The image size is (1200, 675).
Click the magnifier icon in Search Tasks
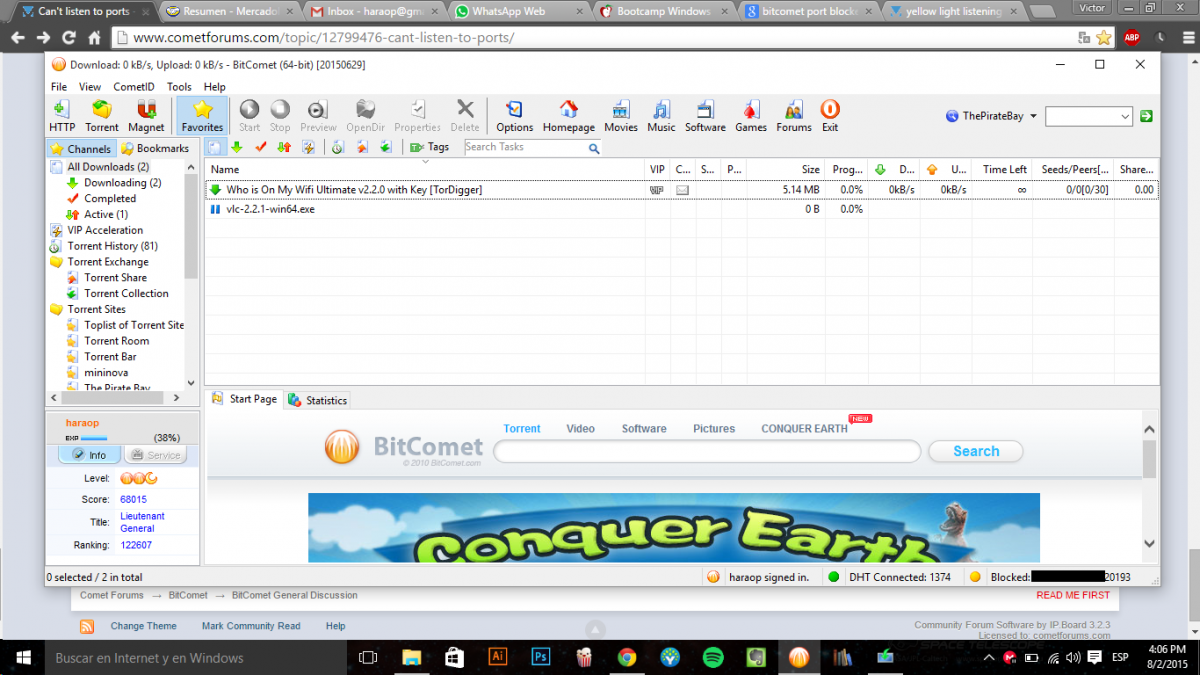click(x=594, y=148)
